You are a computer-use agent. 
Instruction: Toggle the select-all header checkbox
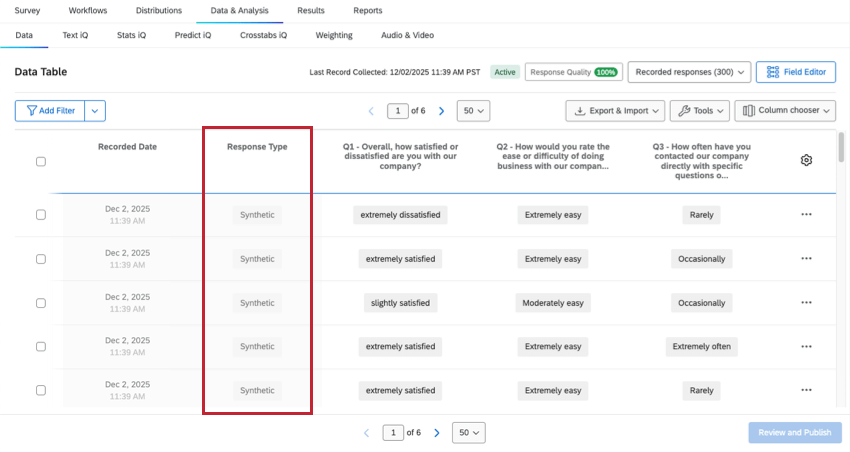tap(41, 161)
